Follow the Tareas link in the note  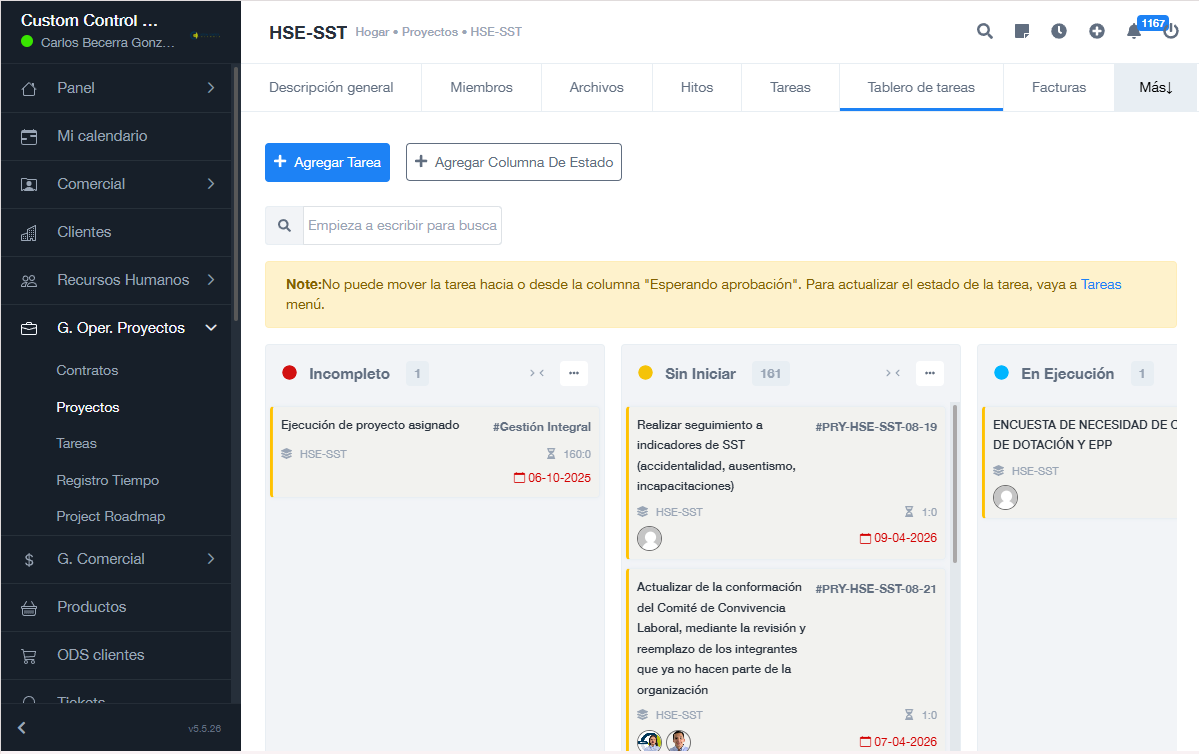coord(1101,285)
